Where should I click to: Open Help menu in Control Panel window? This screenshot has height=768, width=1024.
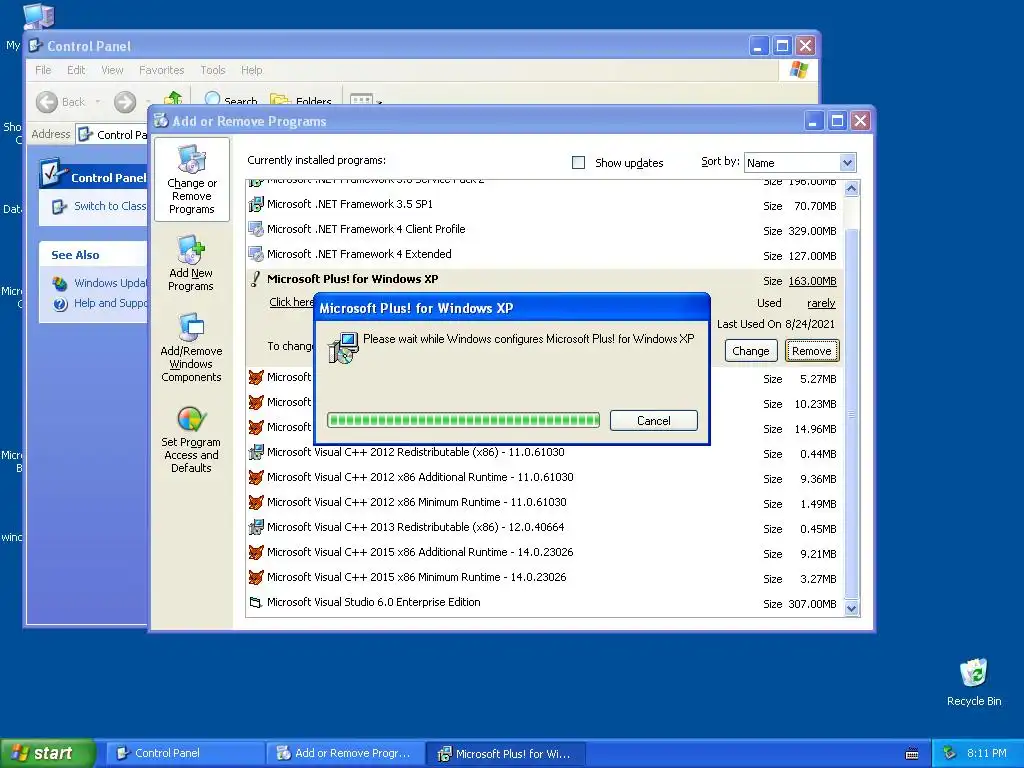pyautogui.click(x=251, y=70)
